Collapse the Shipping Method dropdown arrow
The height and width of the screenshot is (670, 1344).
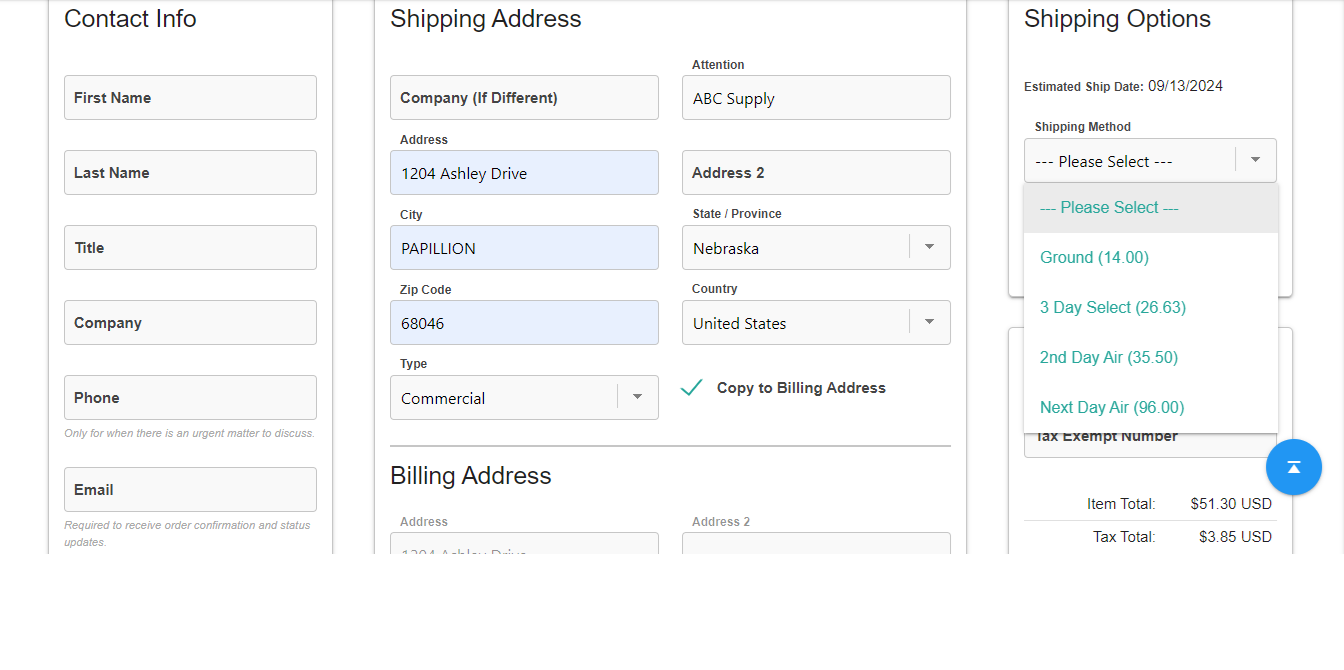tap(1255, 160)
